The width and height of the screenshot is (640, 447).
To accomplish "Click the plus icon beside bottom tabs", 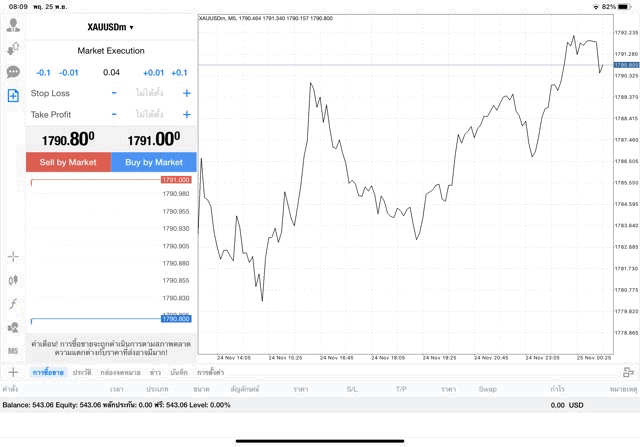I will pyautogui.click(x=13, y=372).
